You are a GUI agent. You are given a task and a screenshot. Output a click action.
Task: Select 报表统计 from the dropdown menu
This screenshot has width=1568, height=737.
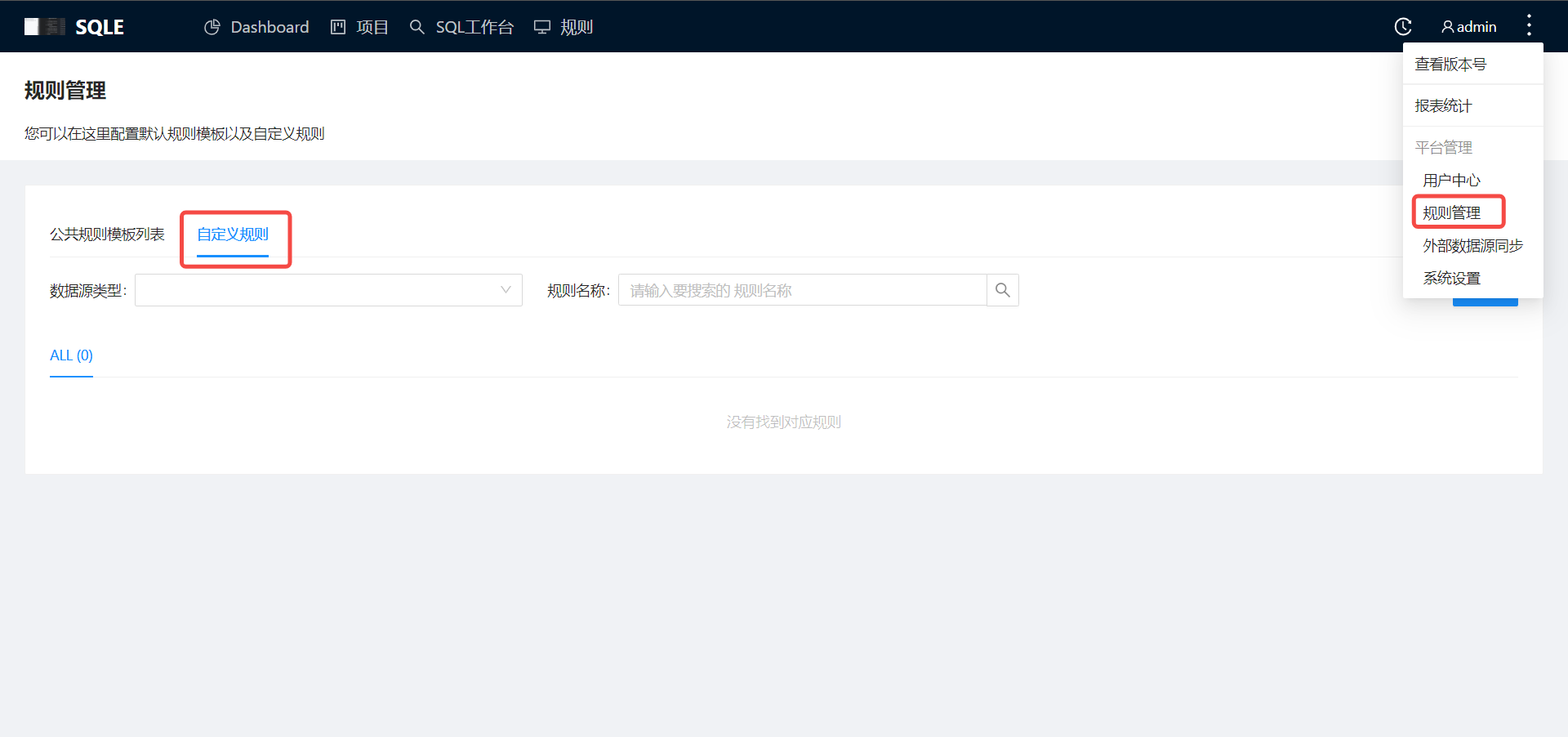point(1473,105)
